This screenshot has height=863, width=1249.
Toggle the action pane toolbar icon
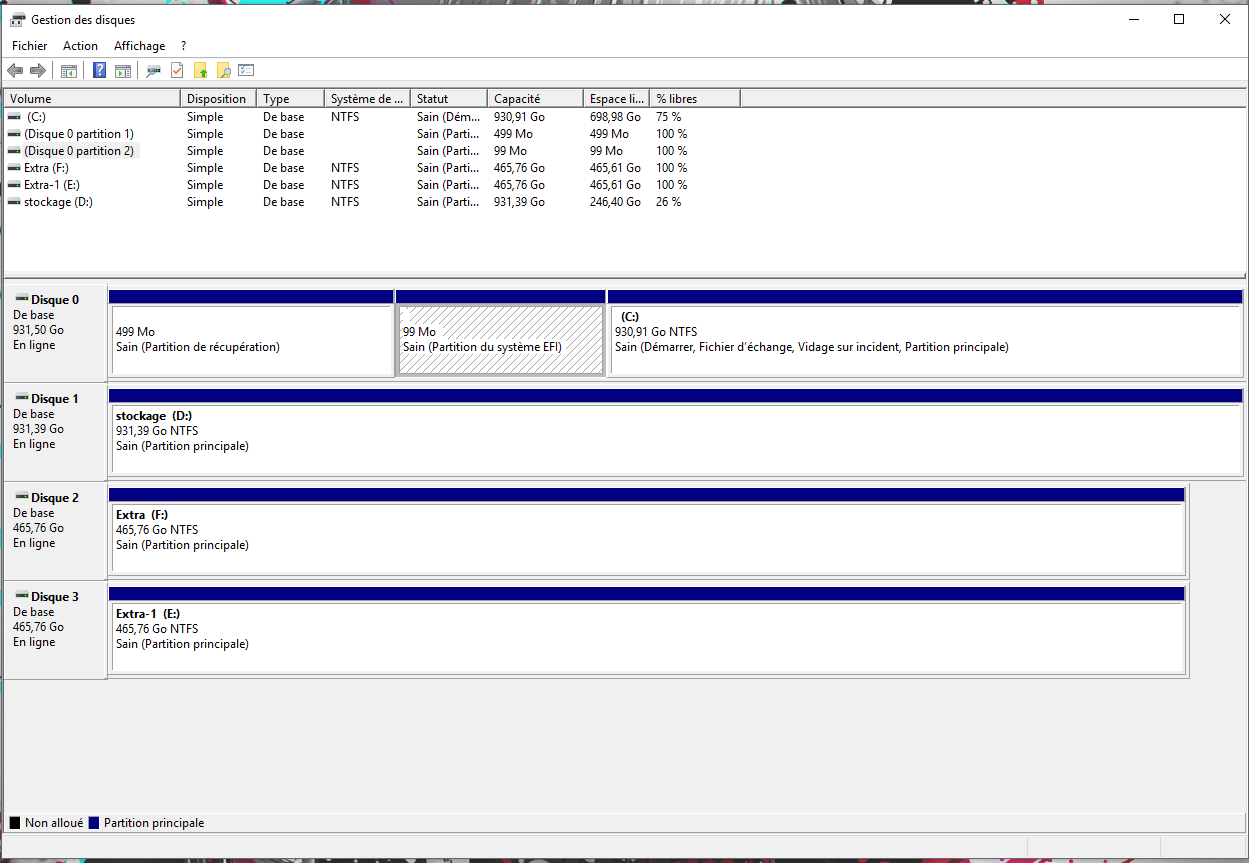pos(123,70)
